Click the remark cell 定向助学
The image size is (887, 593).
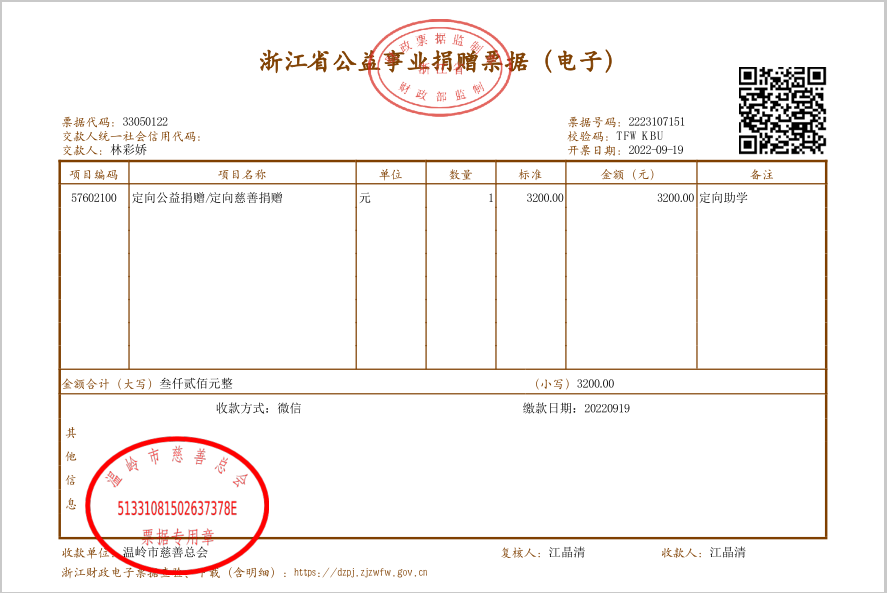pos(724,198)
